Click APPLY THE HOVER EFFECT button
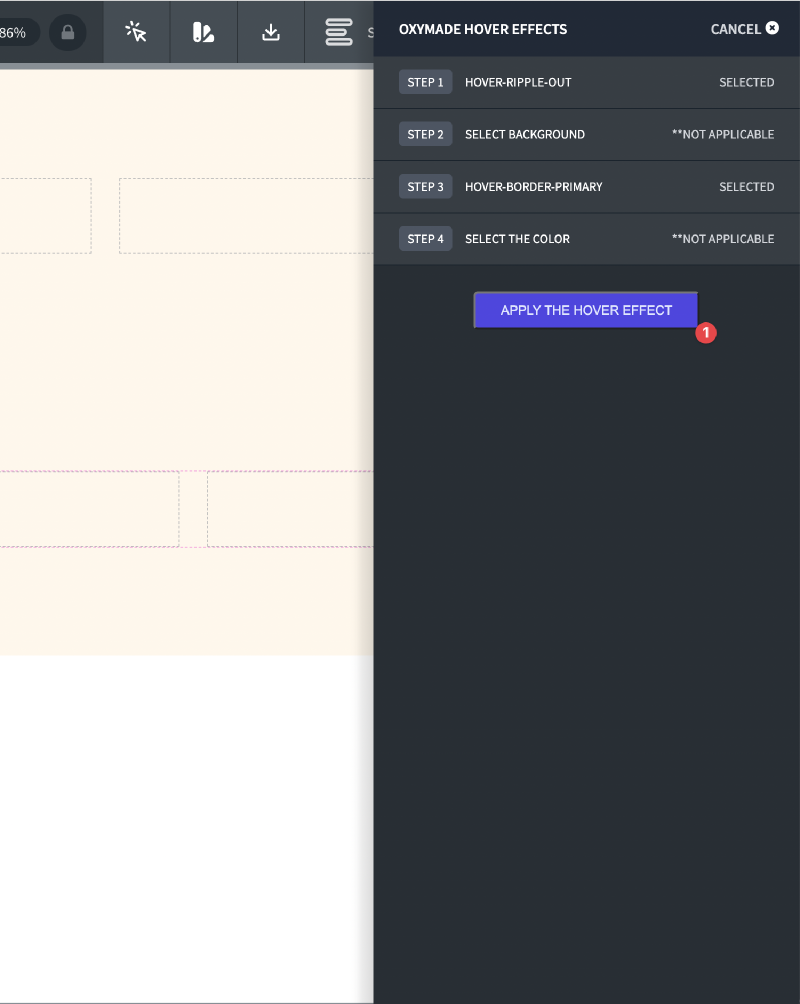 point(585,310)
